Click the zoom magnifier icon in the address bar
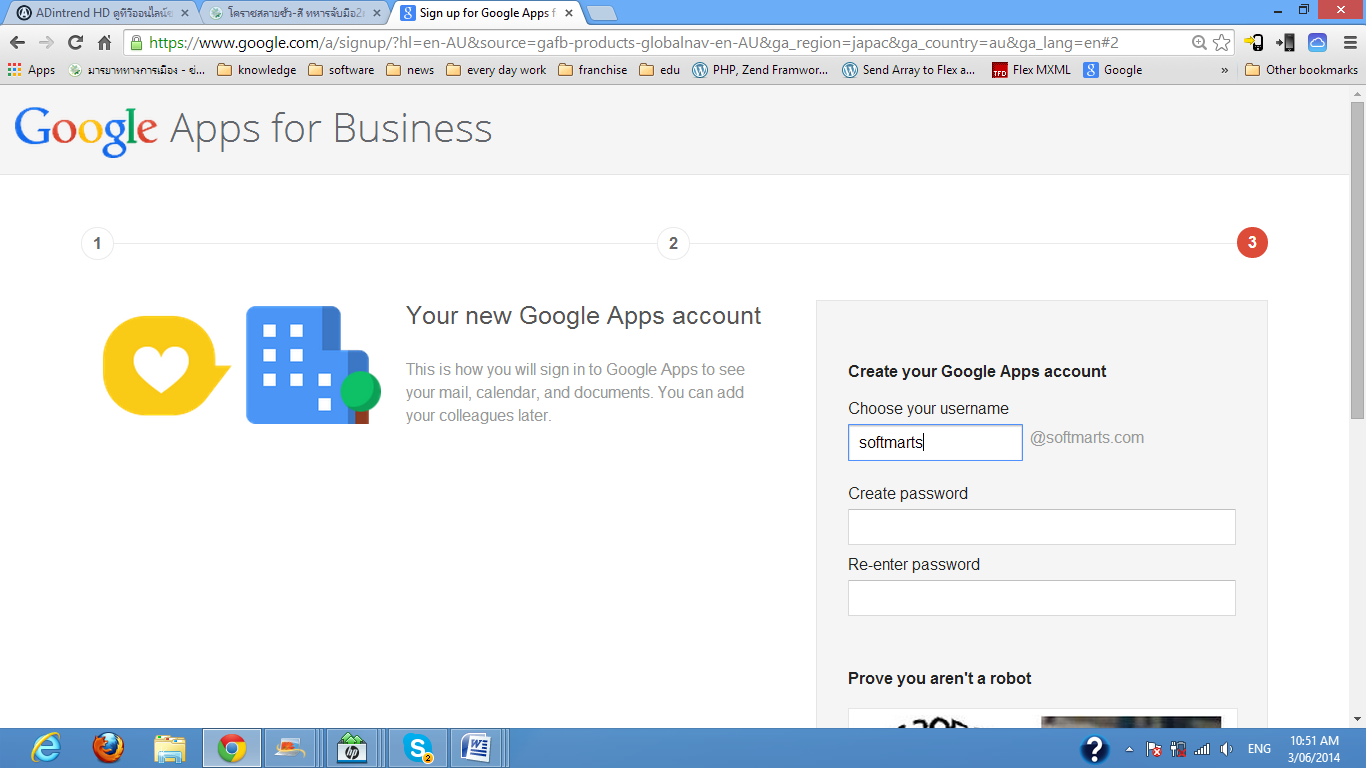The height and width of the screenshot is (768, 1366). (x=1199, y=43)
